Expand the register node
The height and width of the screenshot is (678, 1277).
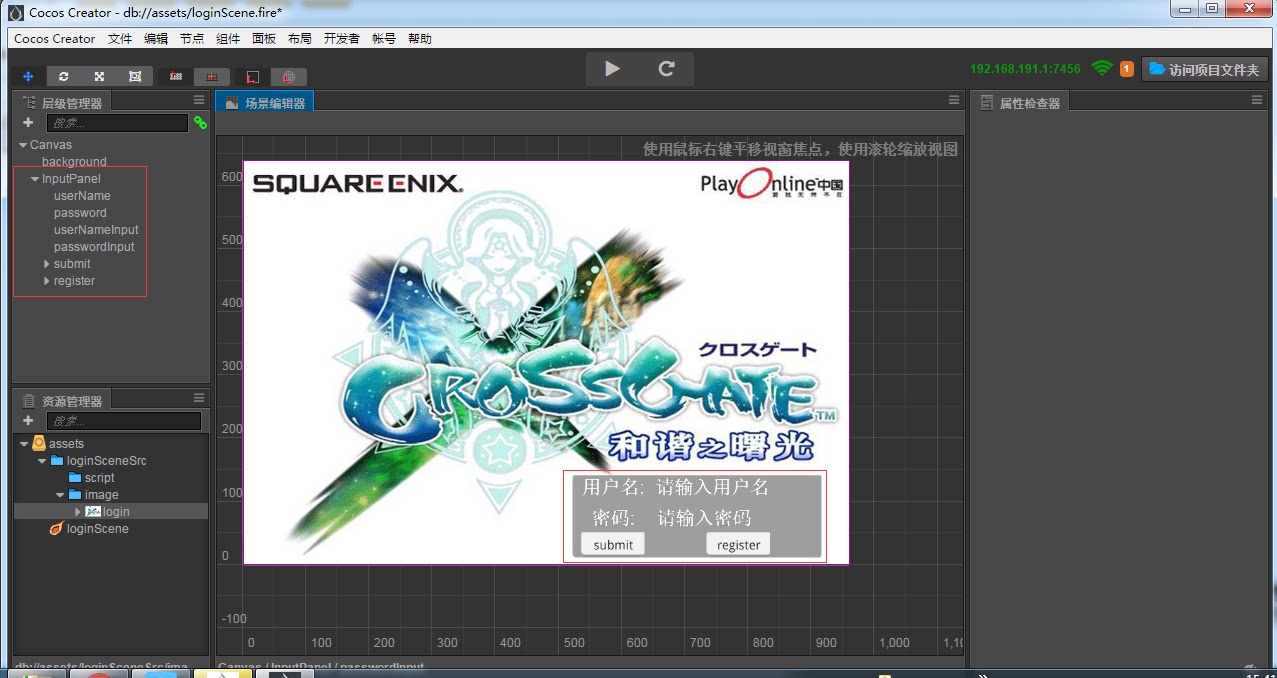coord(47,281)
